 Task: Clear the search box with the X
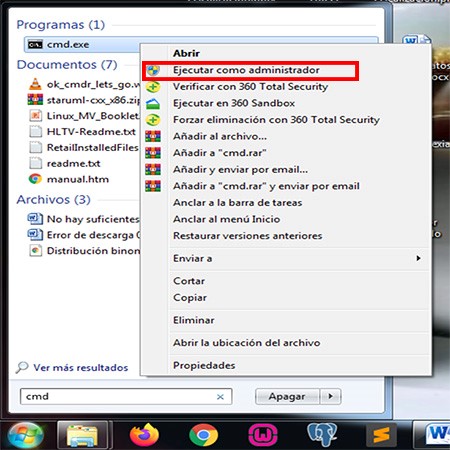pyautogui.click(x=220, y=397)
